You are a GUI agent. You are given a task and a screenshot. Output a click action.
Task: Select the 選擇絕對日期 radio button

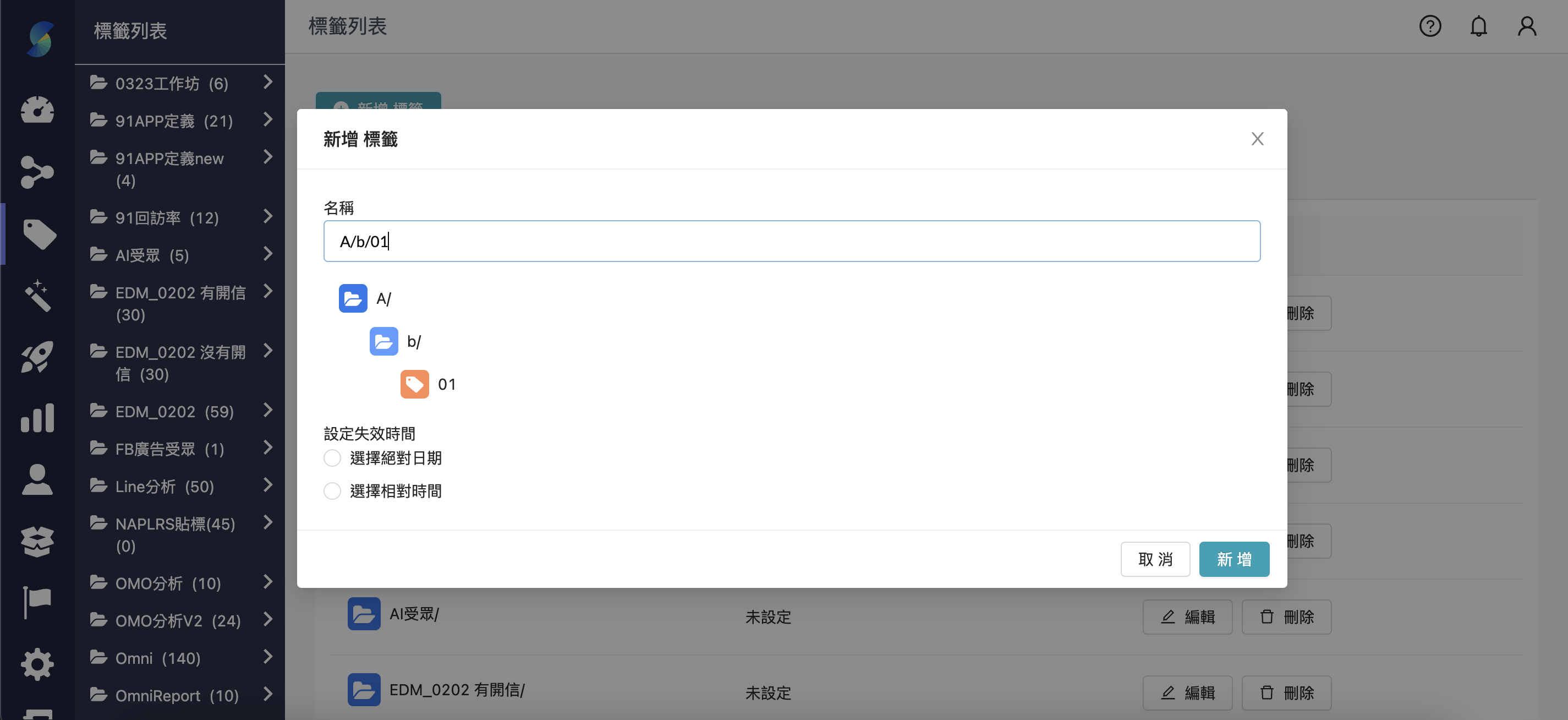point(332,458)
